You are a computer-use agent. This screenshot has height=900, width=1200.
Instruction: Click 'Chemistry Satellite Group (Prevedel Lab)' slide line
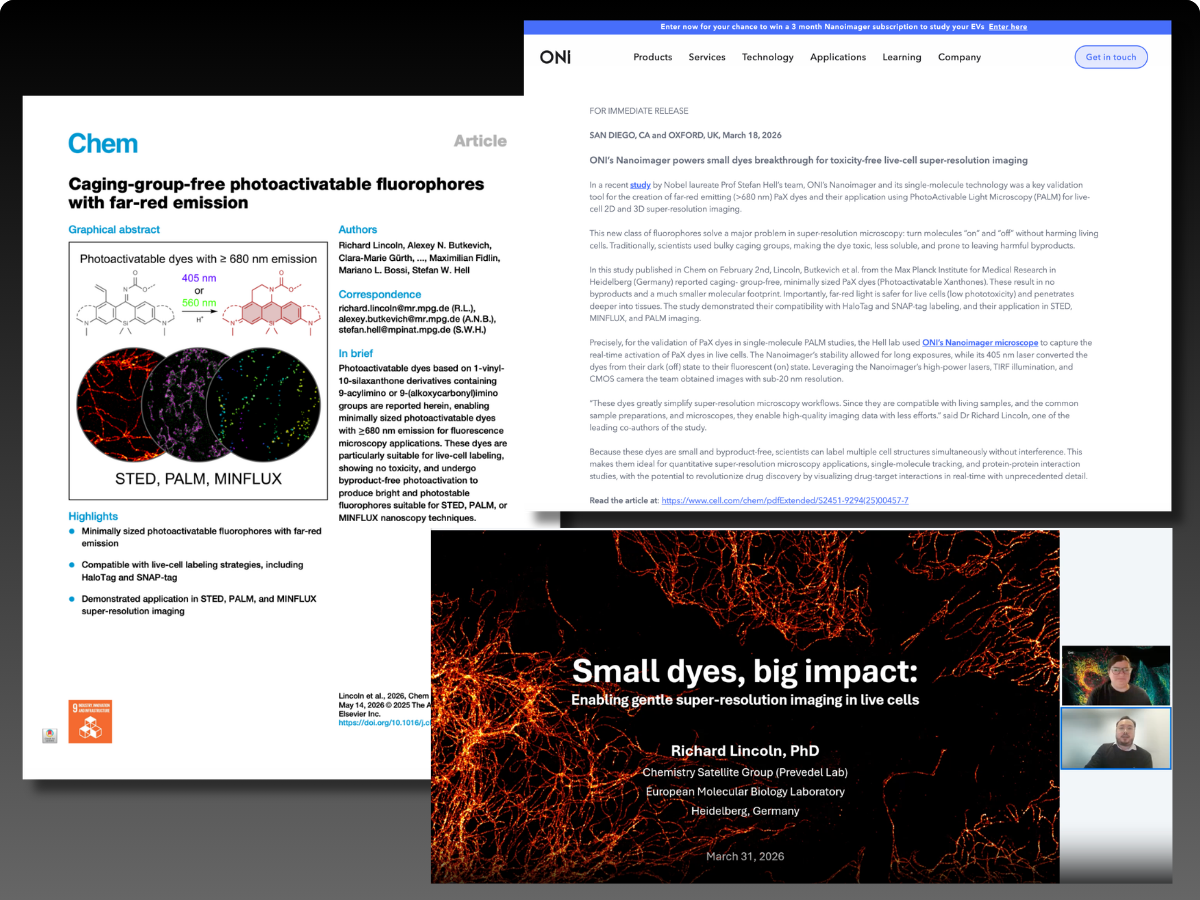[x=745, y=772]
